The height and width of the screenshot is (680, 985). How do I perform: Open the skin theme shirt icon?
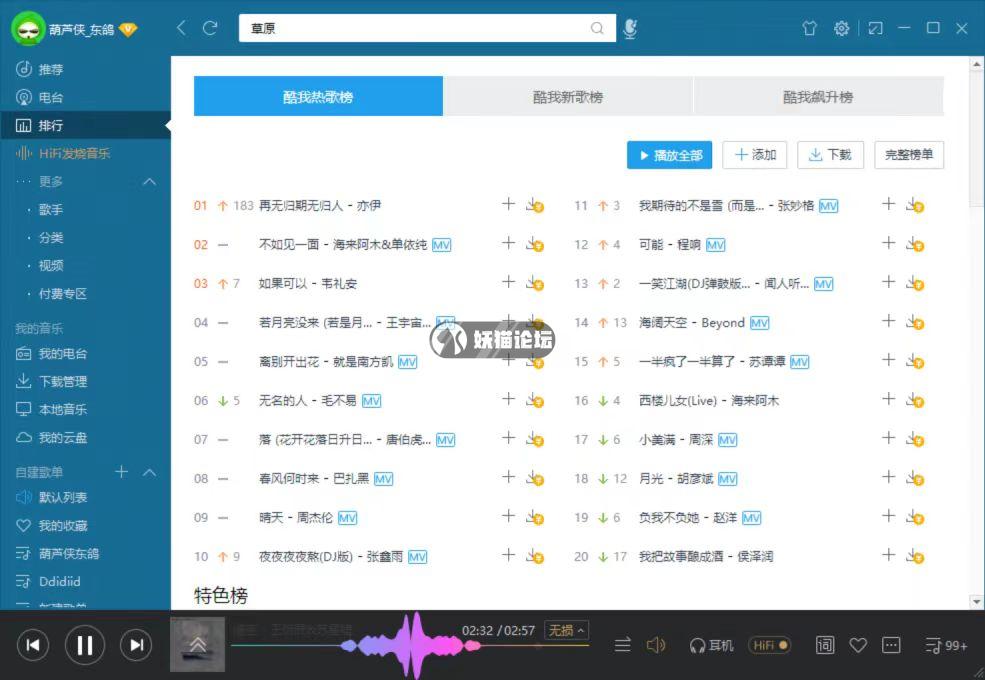point(810,28)
